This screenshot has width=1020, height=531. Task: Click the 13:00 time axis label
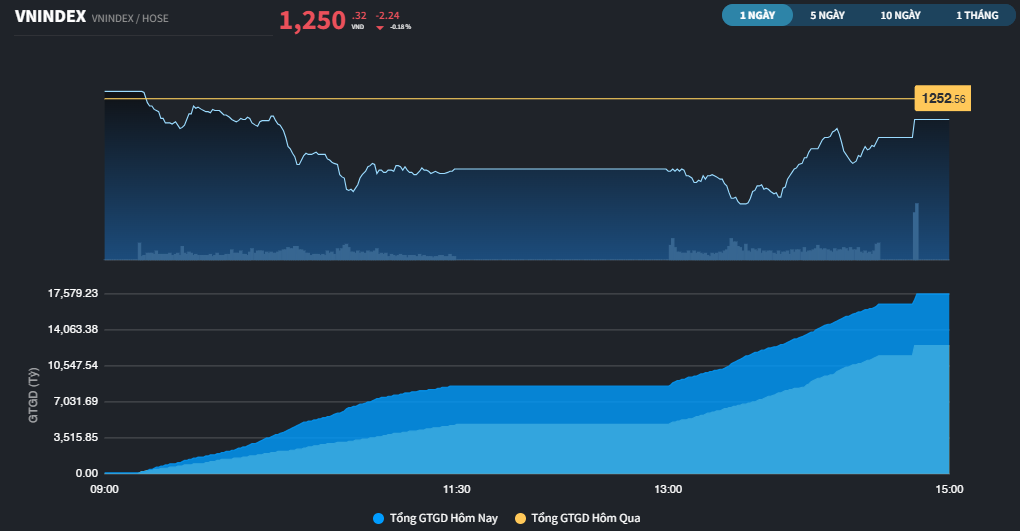[668, 489]
